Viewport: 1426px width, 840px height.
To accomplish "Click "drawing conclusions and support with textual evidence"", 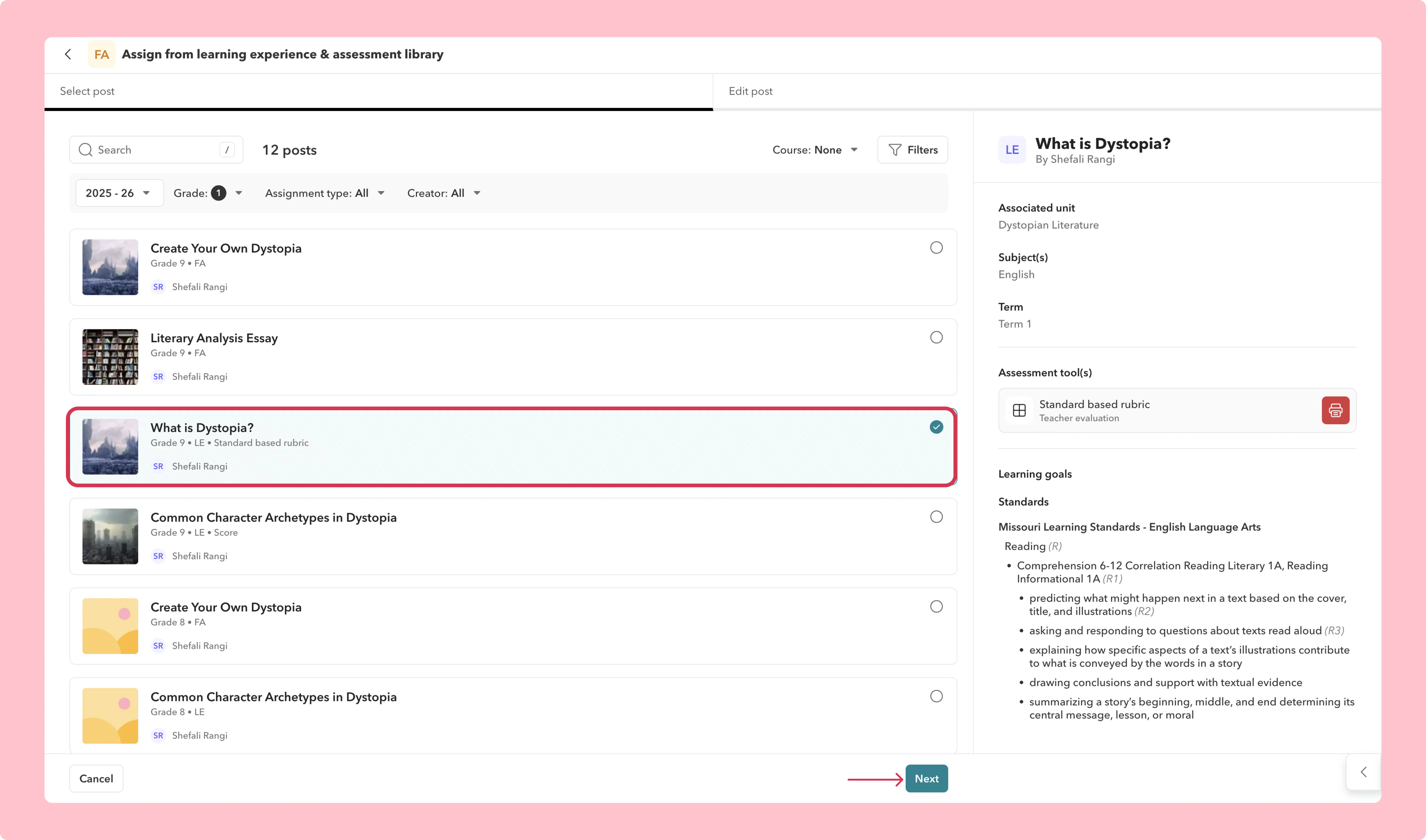I will pyautogui.click(x=1165, y=683).
